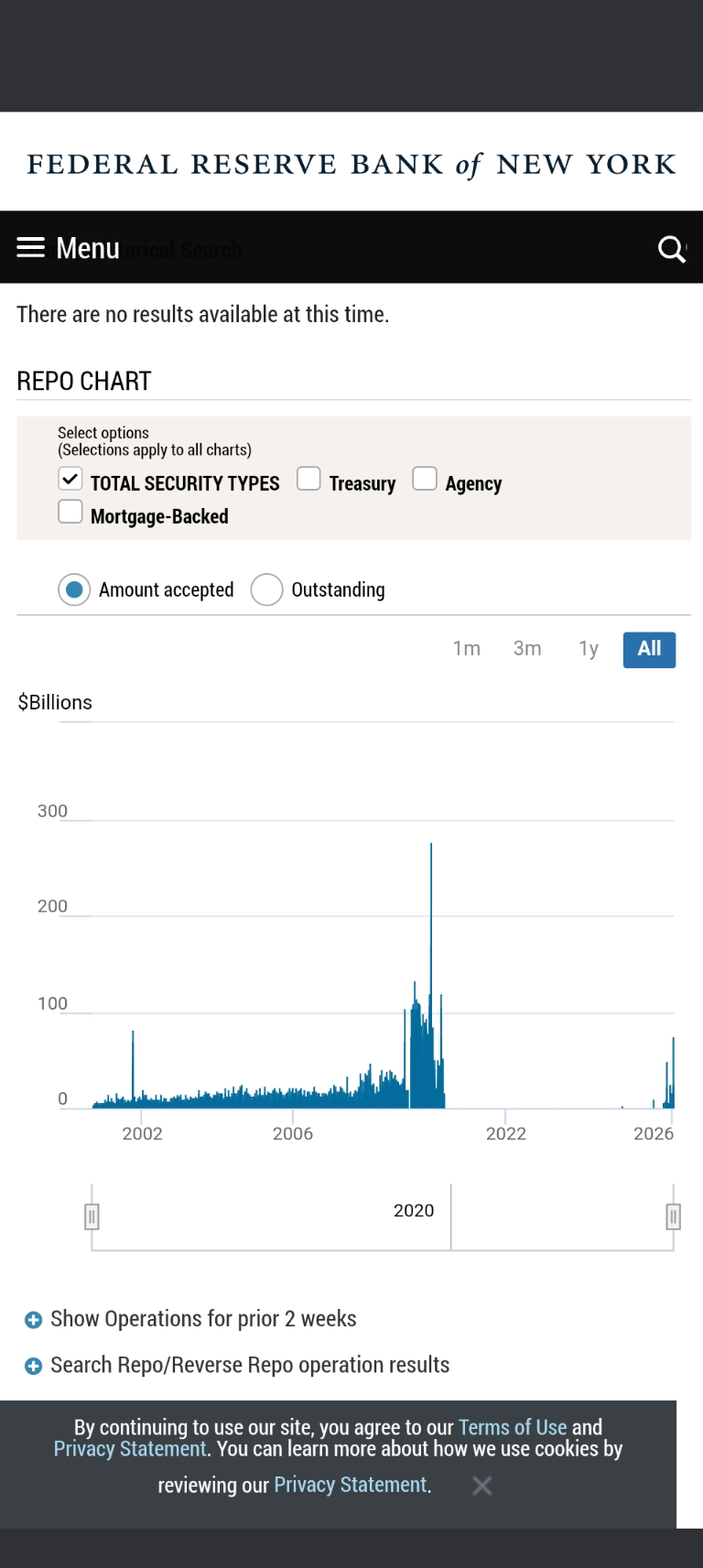Click the search magnifier icon
This screenshot has height=1568, width=703.
671,249
